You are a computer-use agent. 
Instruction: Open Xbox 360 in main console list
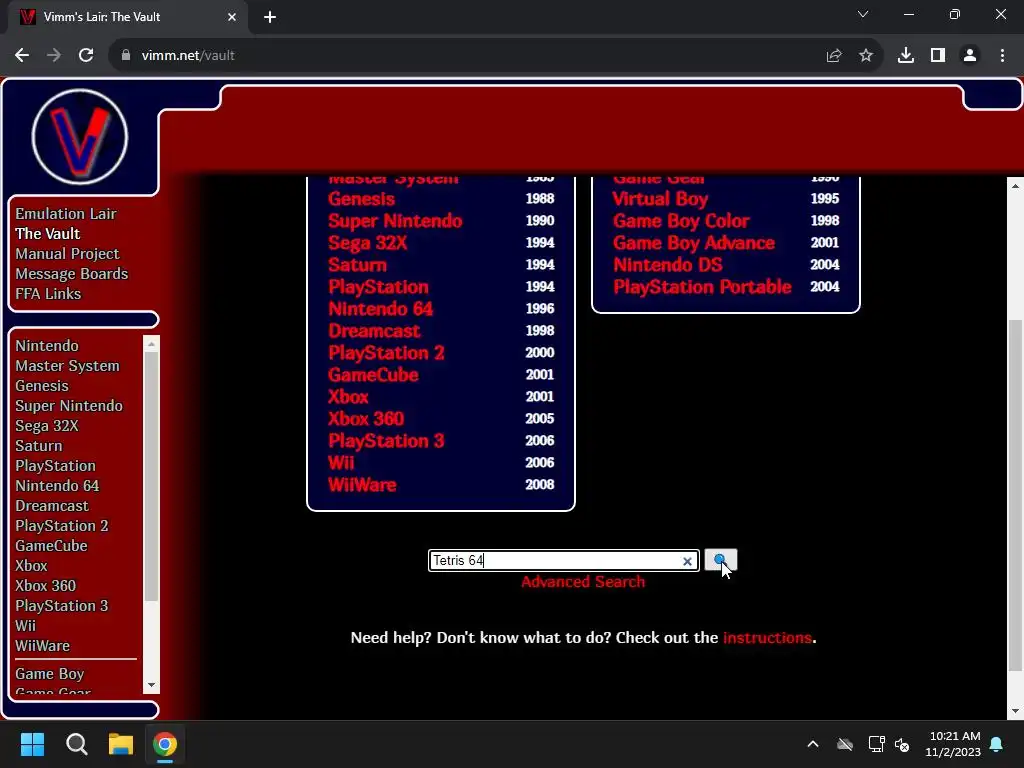[366, 419]
